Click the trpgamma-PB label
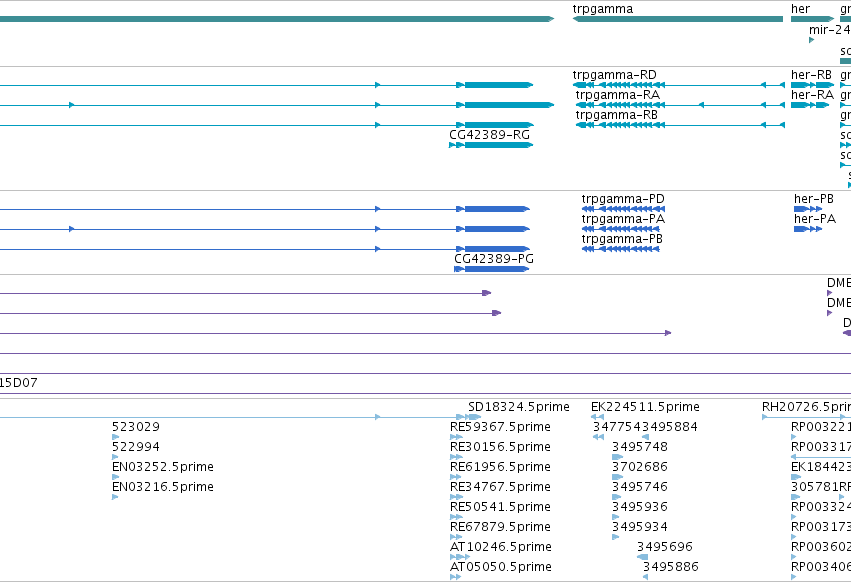Viewport: 851px width, 582px height. click(x=622, y=238)
